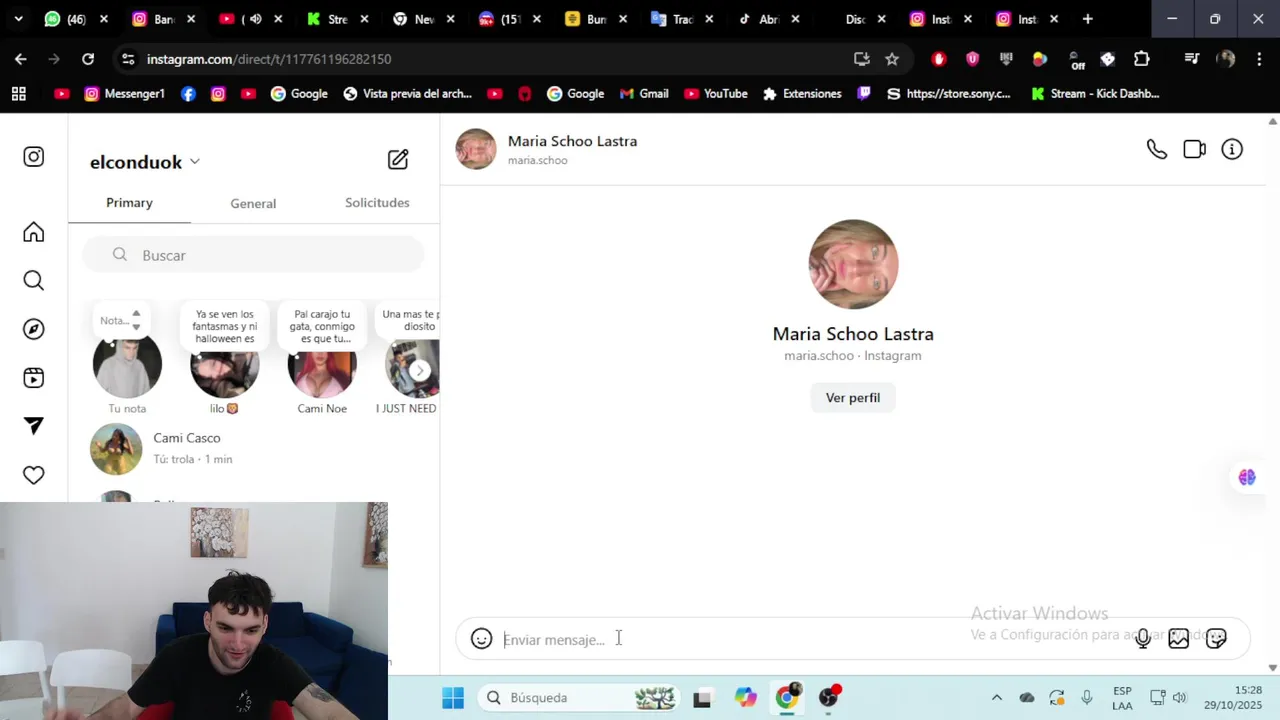Viewport: 1280px width, 720px height.
Task: Go to Home feed icon
Action: 34,232
